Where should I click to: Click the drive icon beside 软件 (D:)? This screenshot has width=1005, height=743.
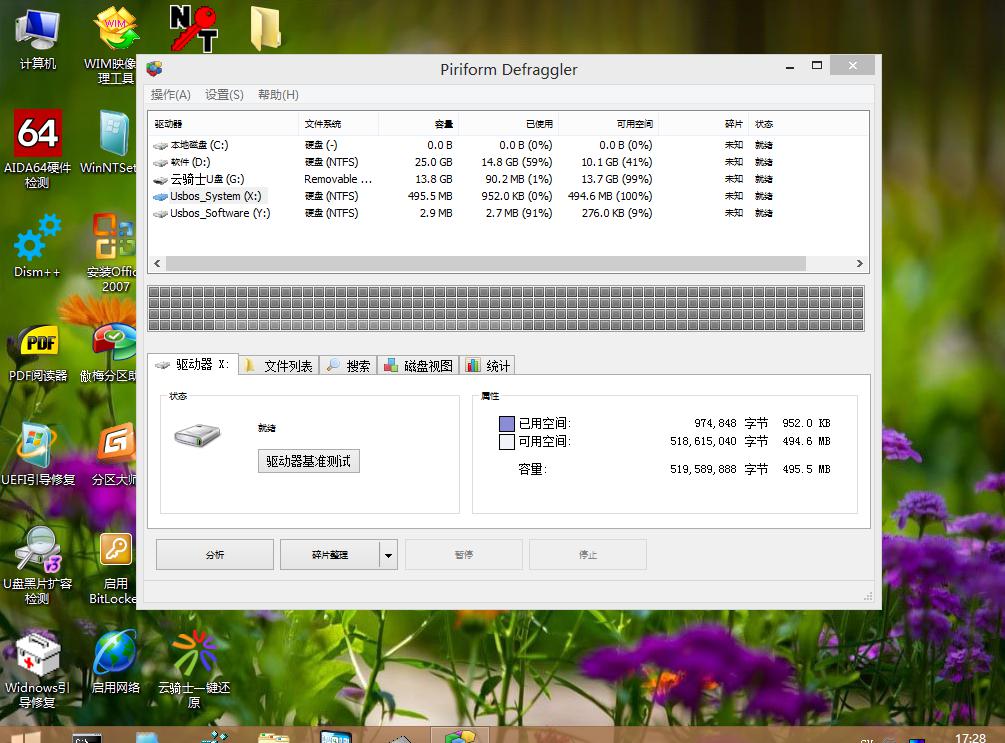(x=160, y=161)
